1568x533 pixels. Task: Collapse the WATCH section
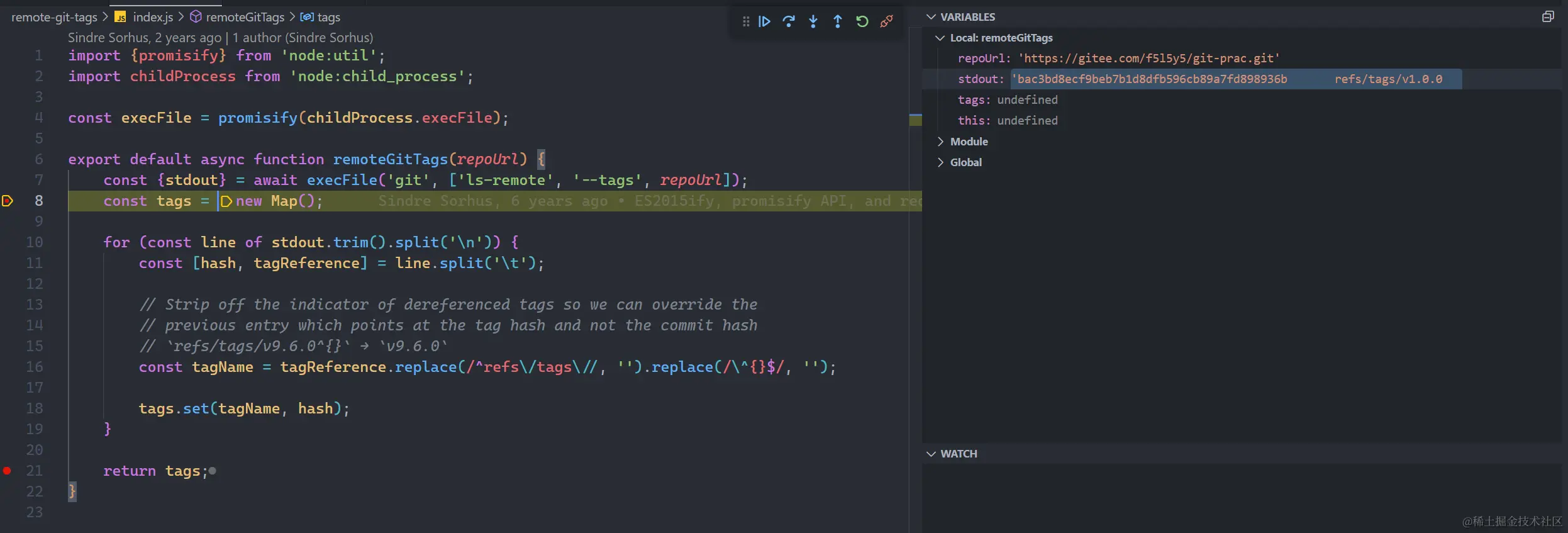(x=931, y=454)
